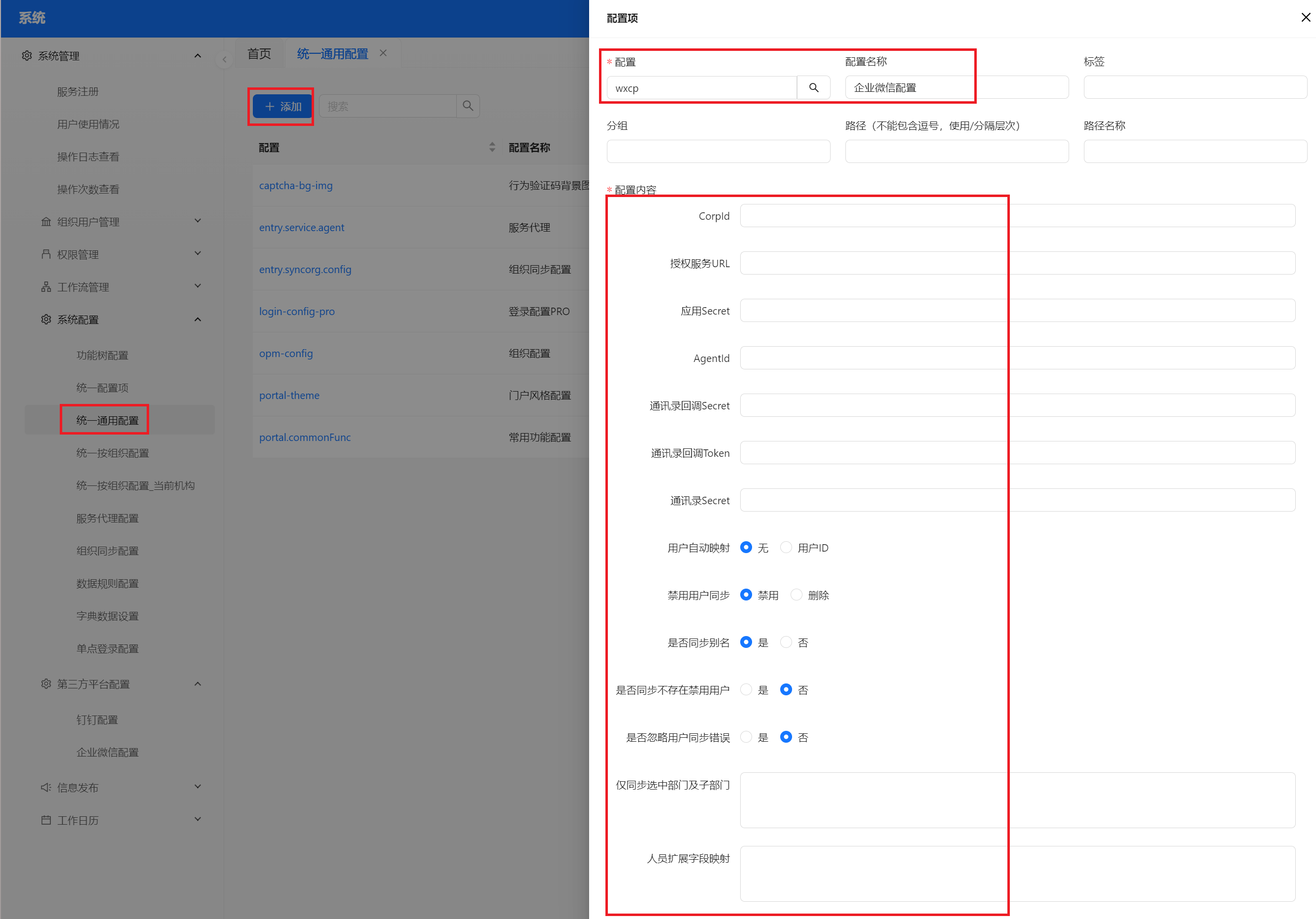This screenshot has width=1316, height=919.
Task: Click the 通讯录回调Token input field
Action: (1017, 453)
